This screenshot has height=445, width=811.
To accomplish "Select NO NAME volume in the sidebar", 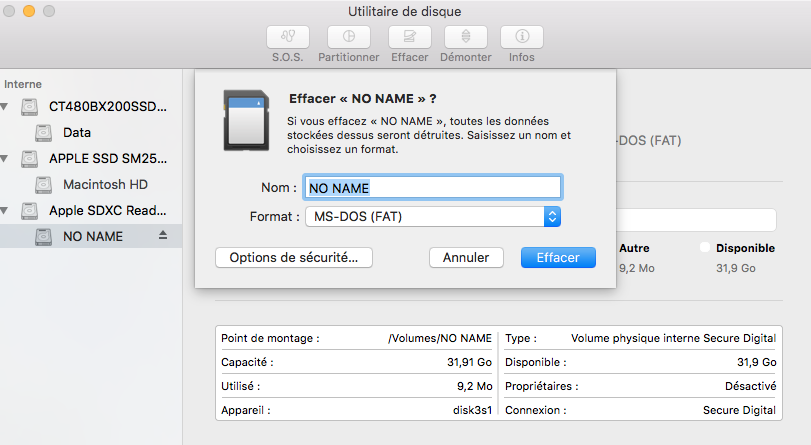I will [x=92, y=237].
